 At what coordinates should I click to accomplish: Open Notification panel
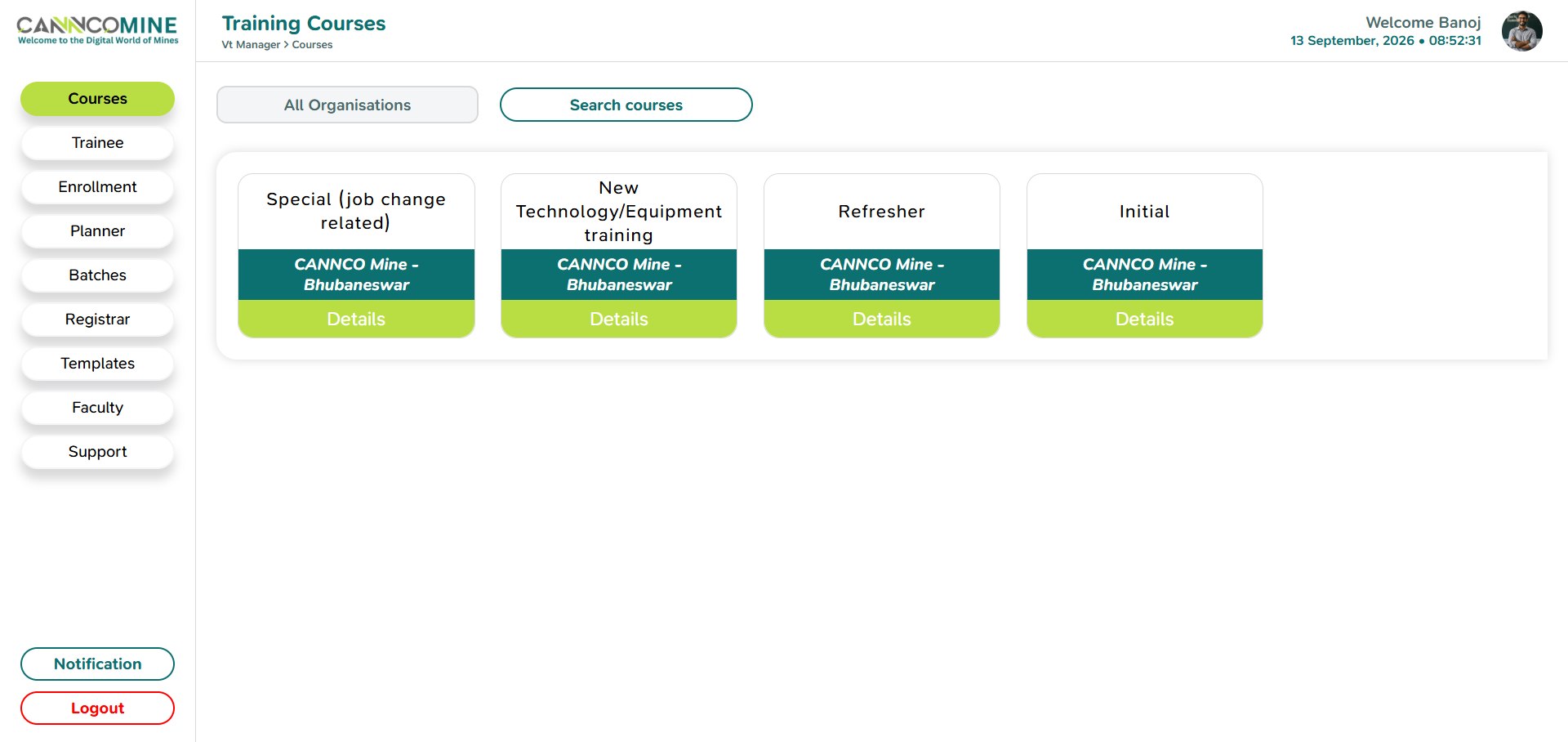pos(97,664)
